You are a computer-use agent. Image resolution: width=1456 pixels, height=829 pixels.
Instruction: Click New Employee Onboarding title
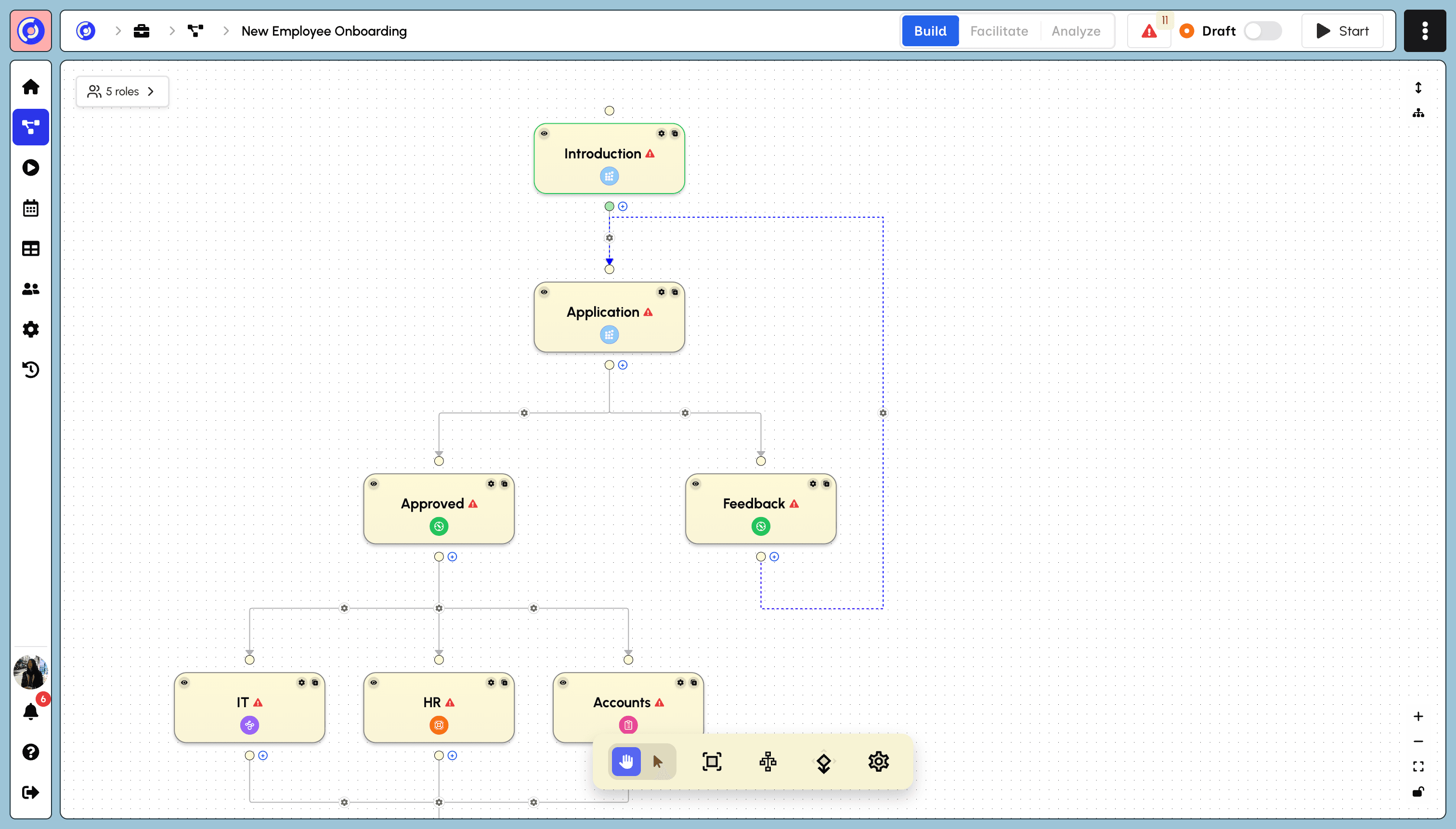coord(324,31)
